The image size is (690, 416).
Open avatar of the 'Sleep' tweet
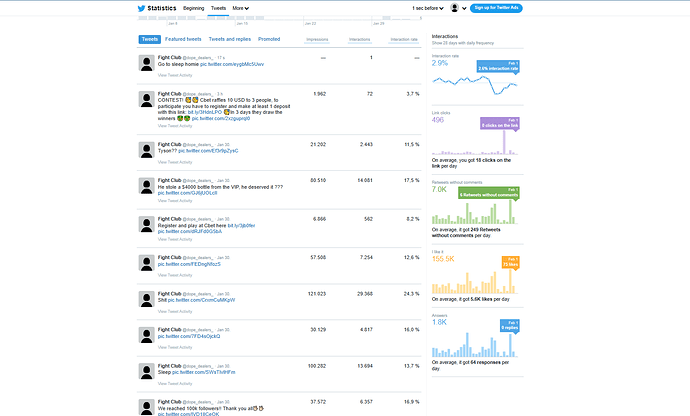147,372
